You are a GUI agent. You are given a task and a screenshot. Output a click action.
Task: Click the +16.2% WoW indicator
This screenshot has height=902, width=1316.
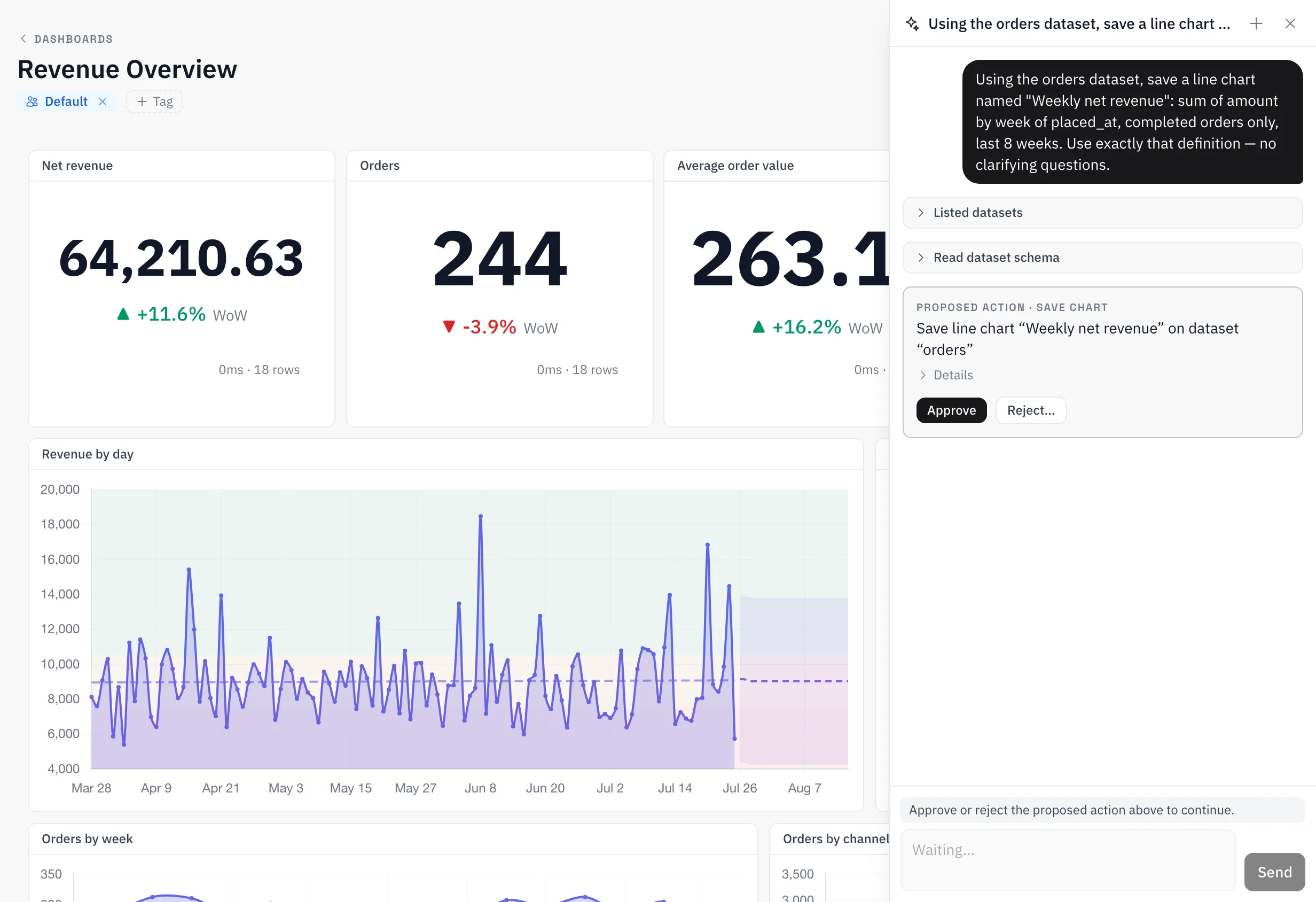click(817, 327)
